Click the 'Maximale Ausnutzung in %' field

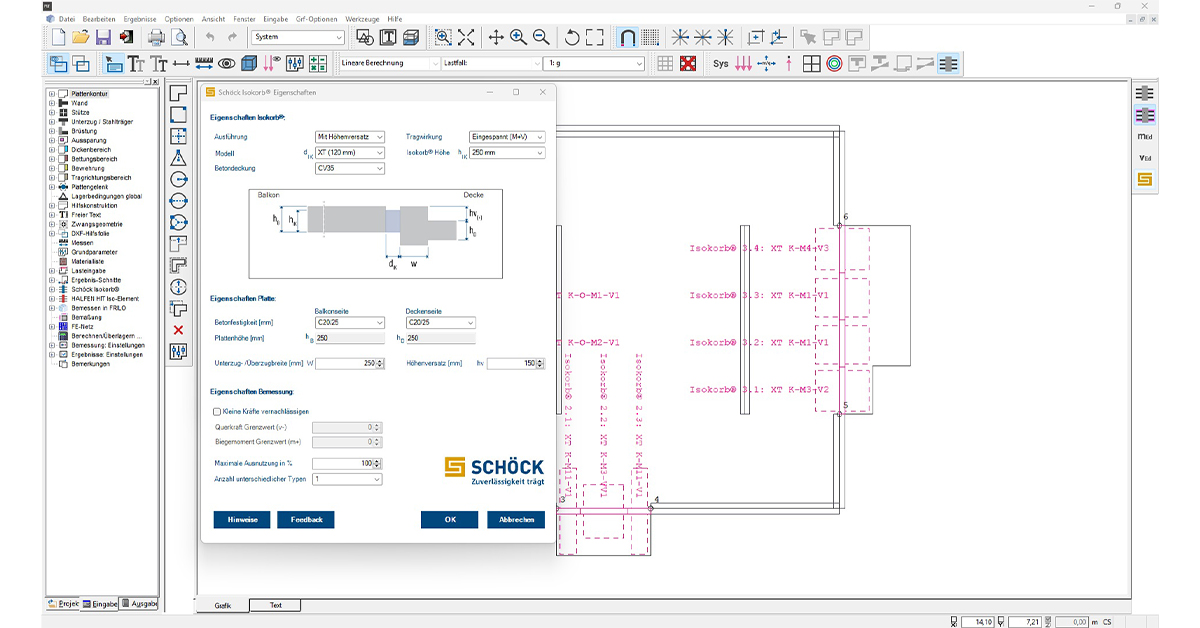tap(347, 464)
